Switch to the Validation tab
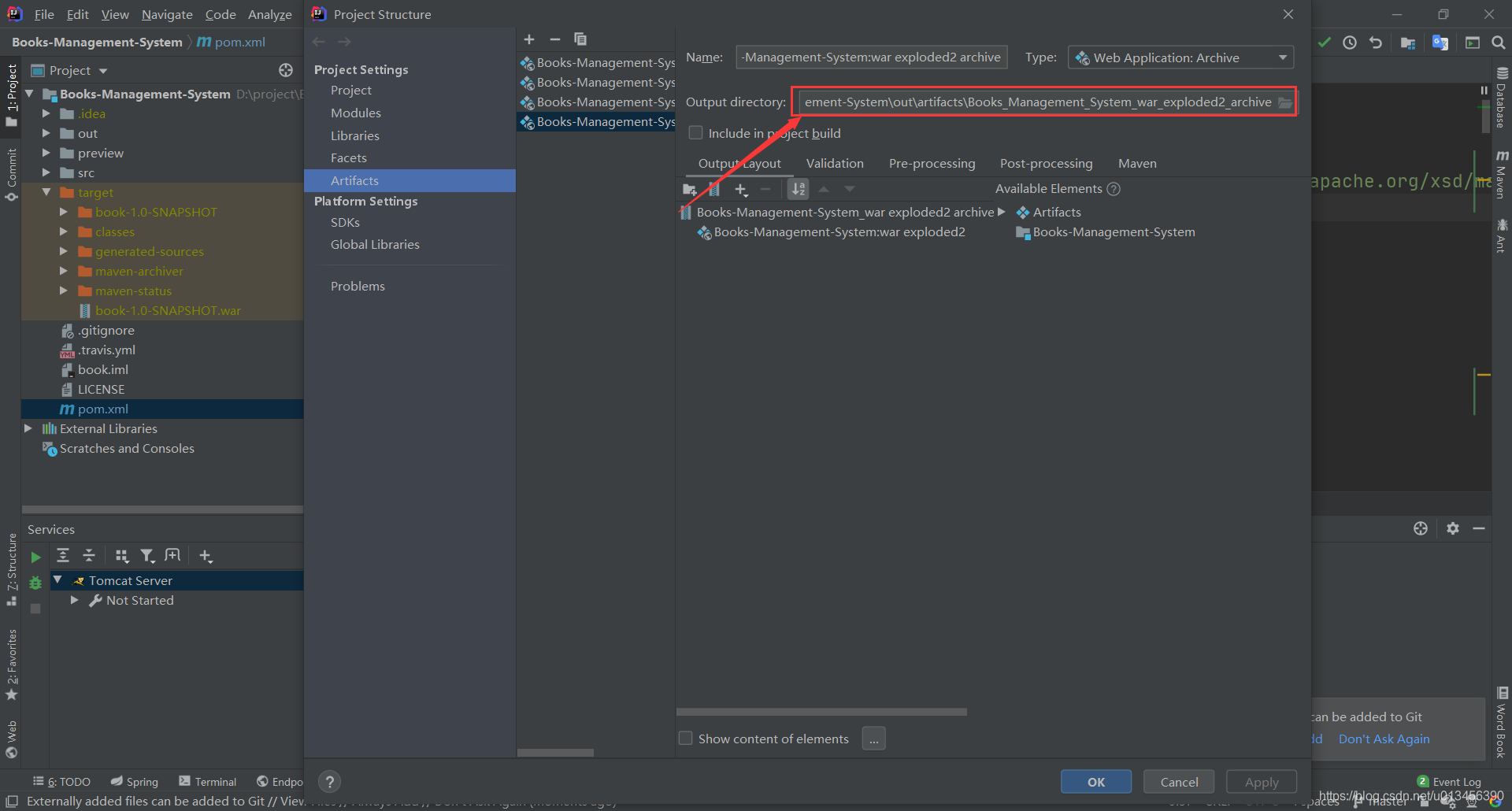 point(835,164)
